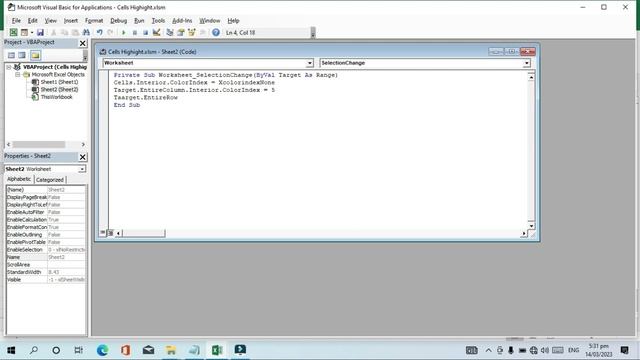Select the ScrollArea property field
The width and height of the screenshot is (640, 360).
67,264
